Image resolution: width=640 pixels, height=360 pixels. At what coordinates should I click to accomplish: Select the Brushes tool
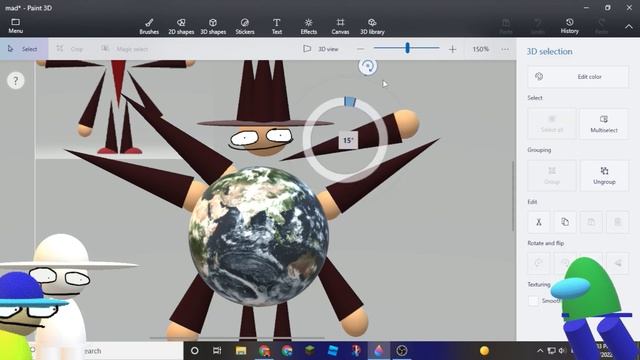(x=149, y=26)
